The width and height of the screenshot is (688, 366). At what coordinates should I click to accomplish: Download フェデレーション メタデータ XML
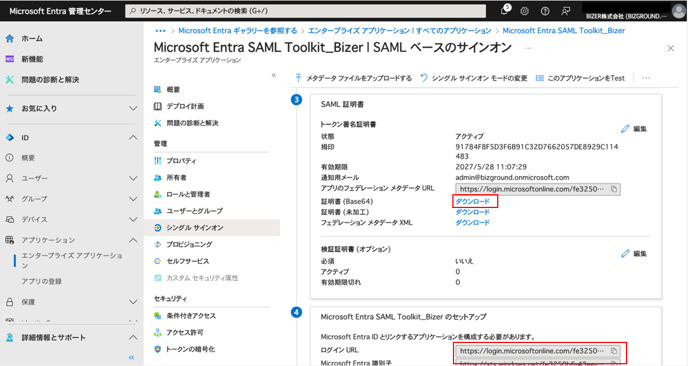point(472,222)
